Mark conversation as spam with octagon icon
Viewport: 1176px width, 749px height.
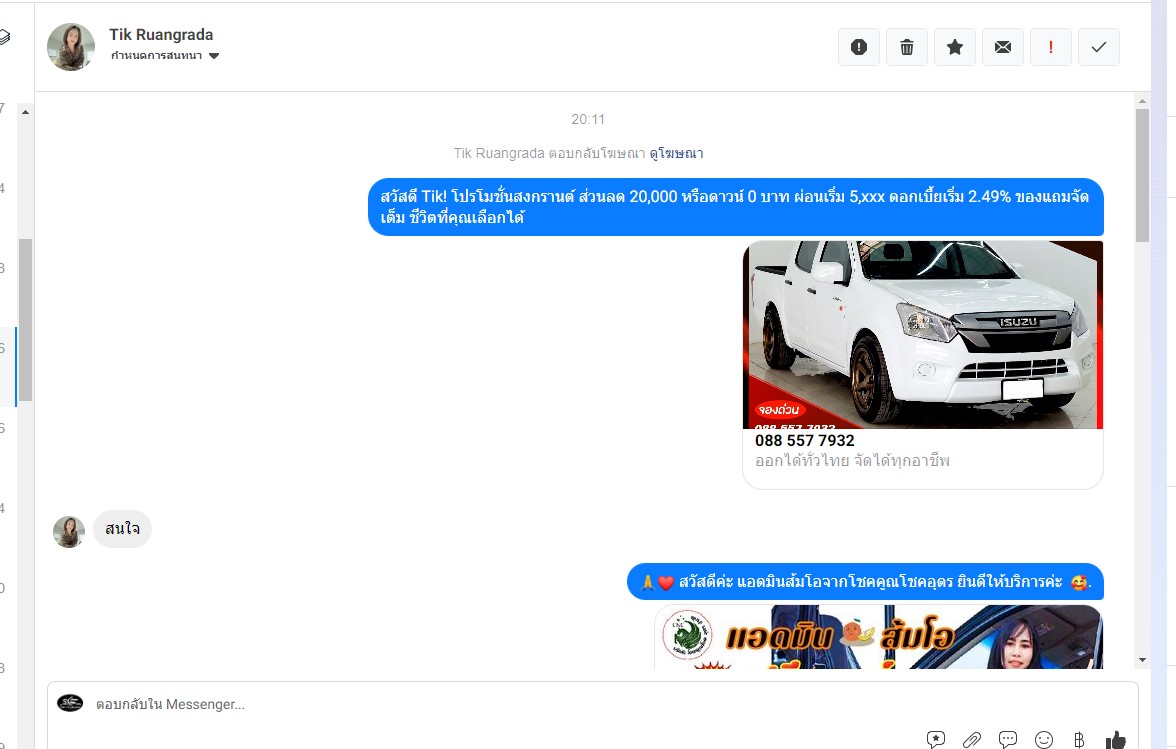click(859, 47)
